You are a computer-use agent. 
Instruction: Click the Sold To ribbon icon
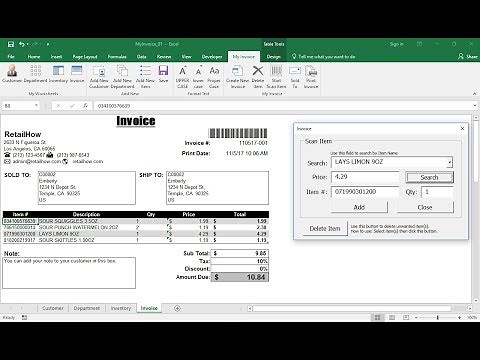pyautogui.click(x=295, y=77)
